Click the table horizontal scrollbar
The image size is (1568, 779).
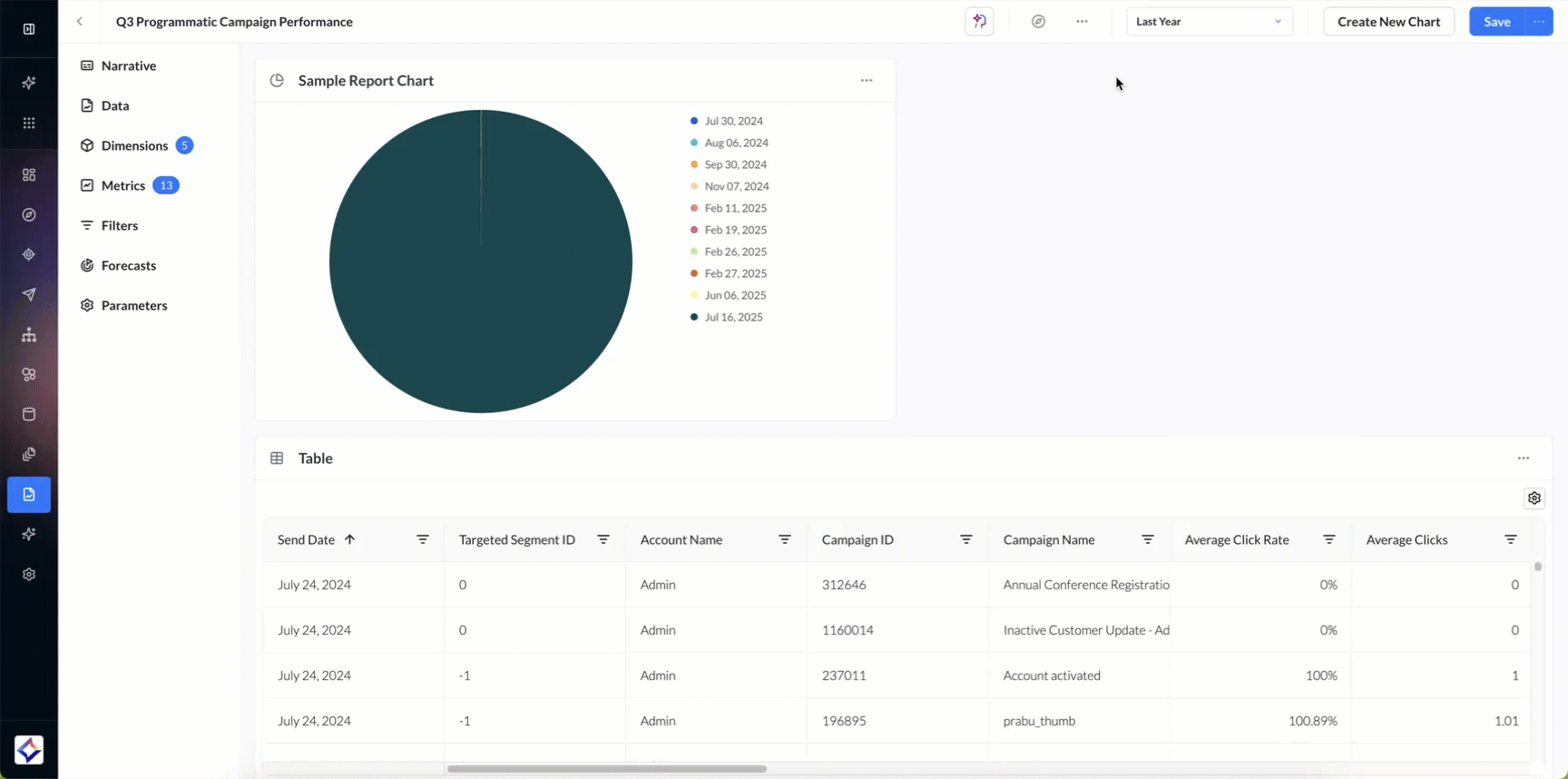coord(606,769)
